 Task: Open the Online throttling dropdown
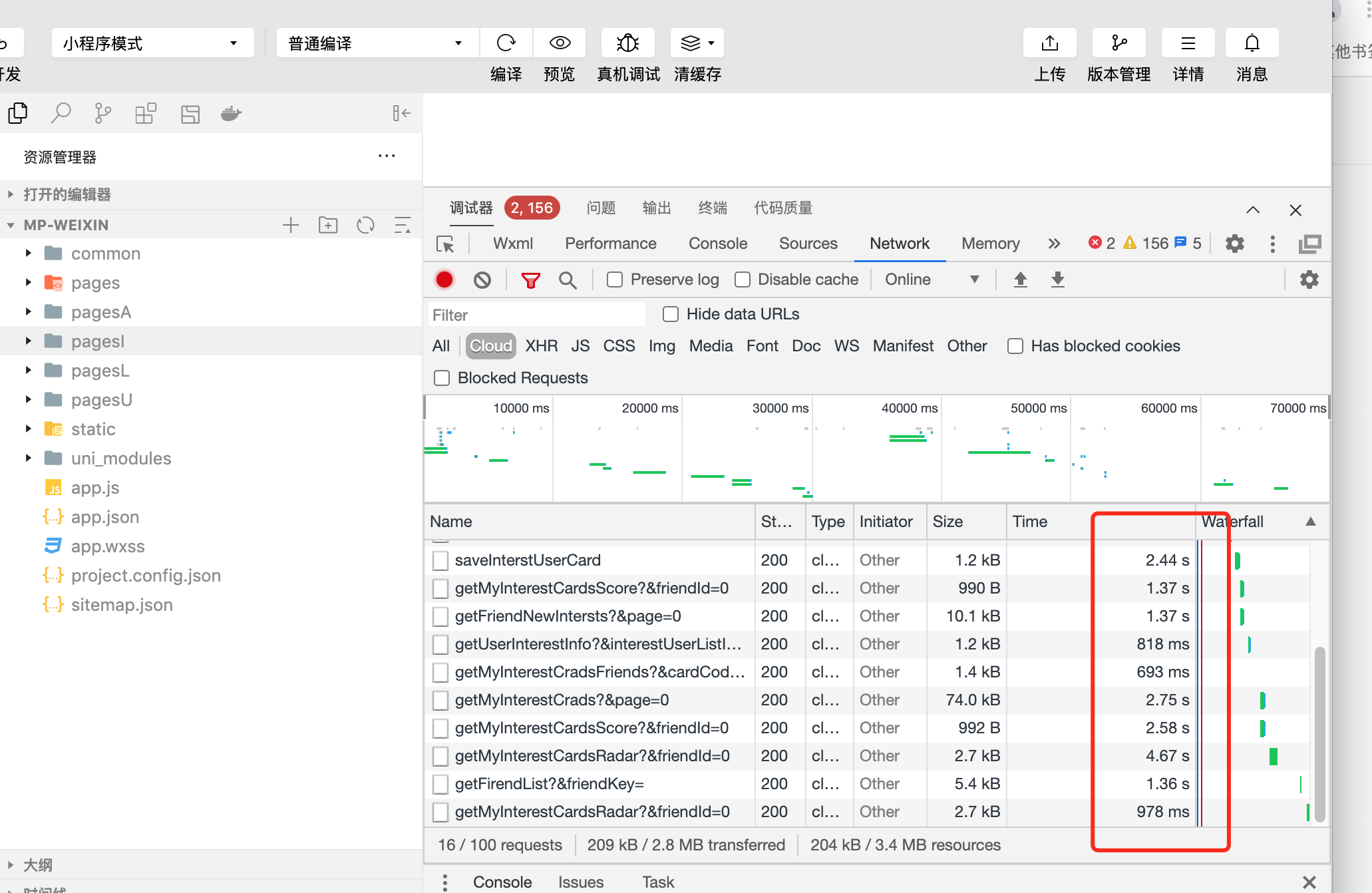click(932, 280)
